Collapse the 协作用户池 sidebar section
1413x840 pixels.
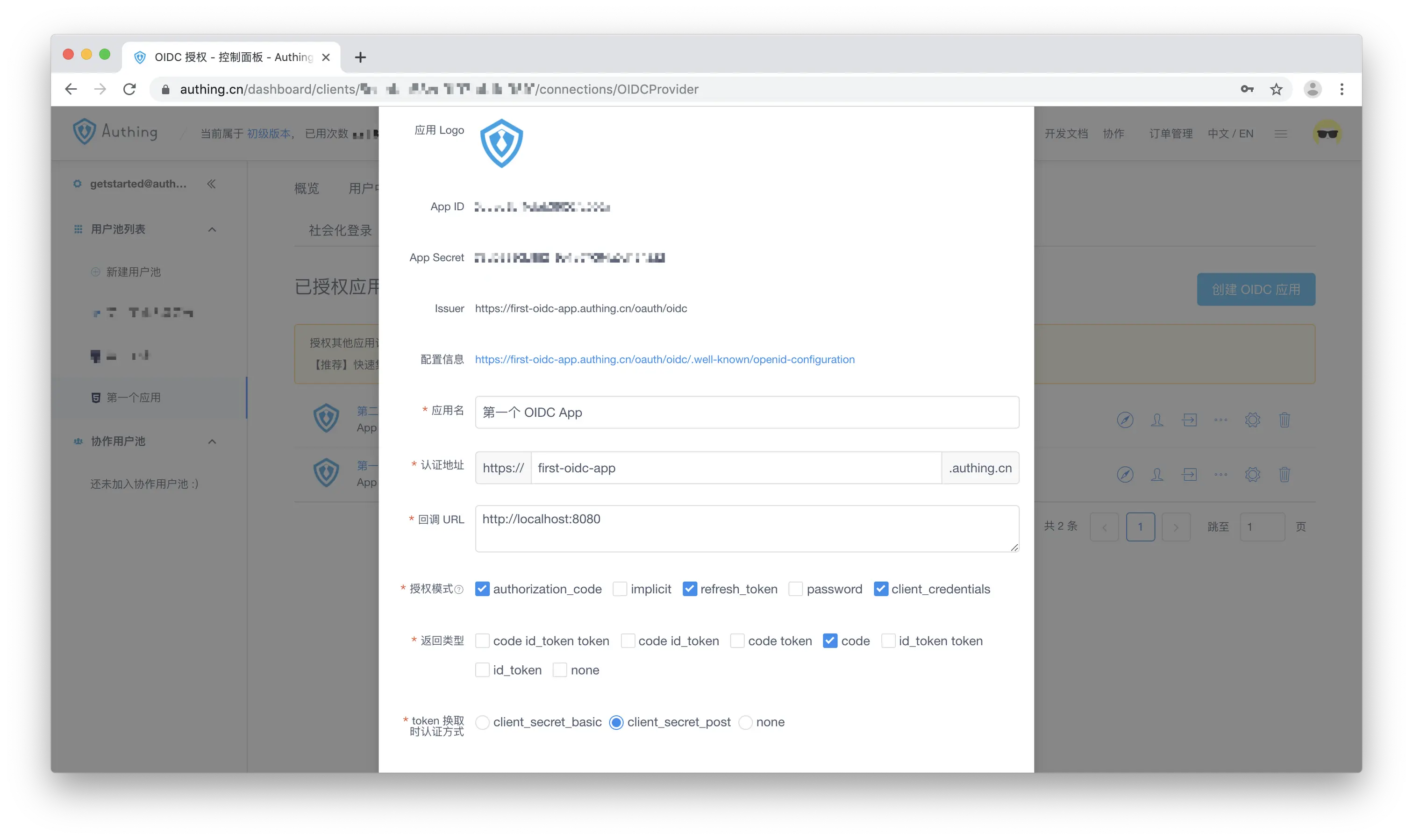pos(212,441)
